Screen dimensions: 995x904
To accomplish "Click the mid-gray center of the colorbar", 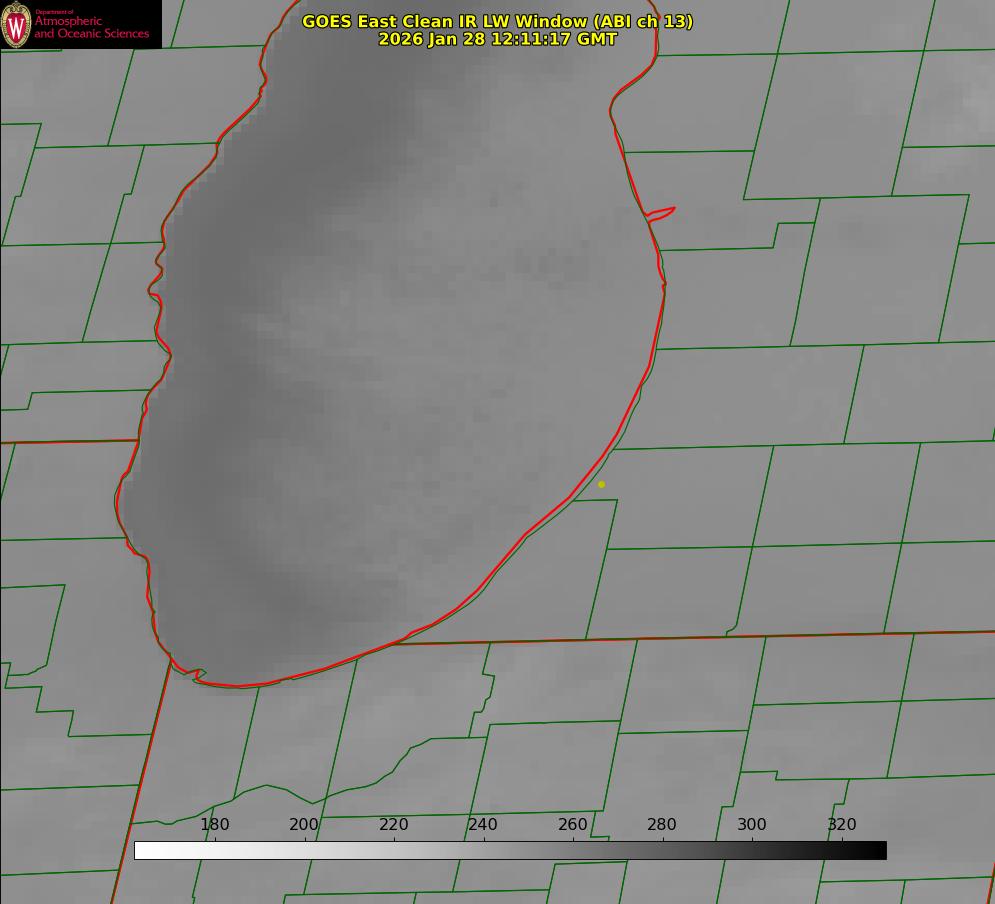I will pyautogui.click(x=510, y=850).
